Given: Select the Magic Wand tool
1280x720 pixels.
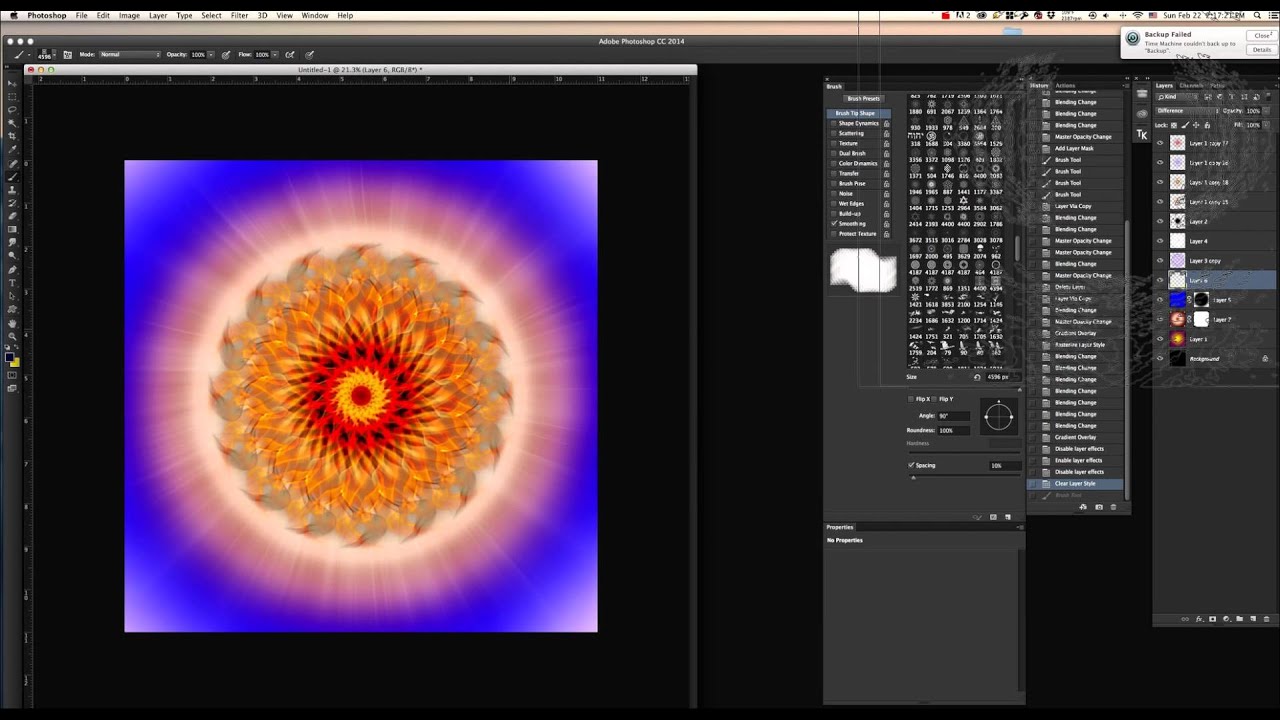Looking at the screenshot, I should (13, 123).
